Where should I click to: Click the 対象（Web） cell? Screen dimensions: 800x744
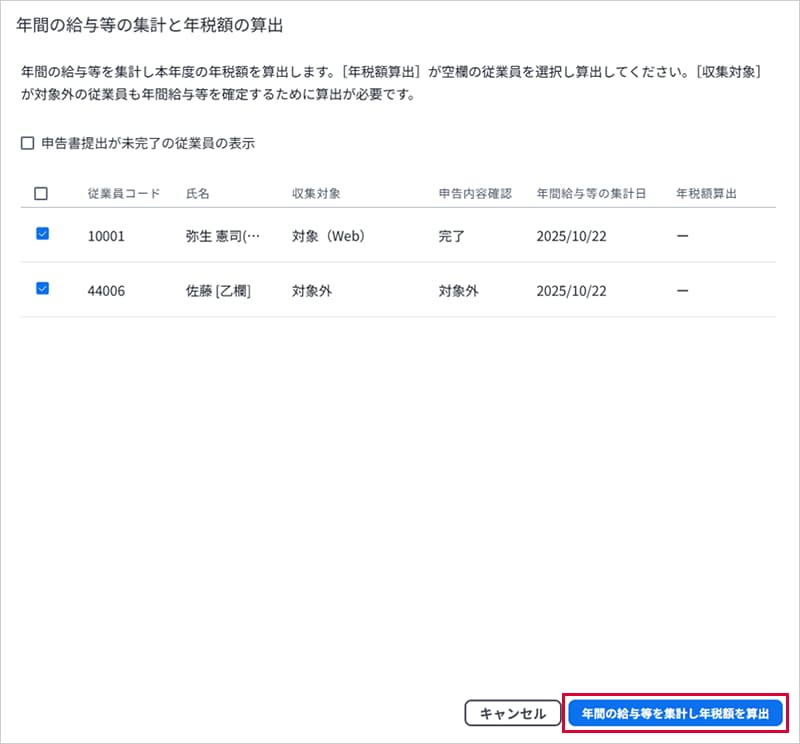328,236
